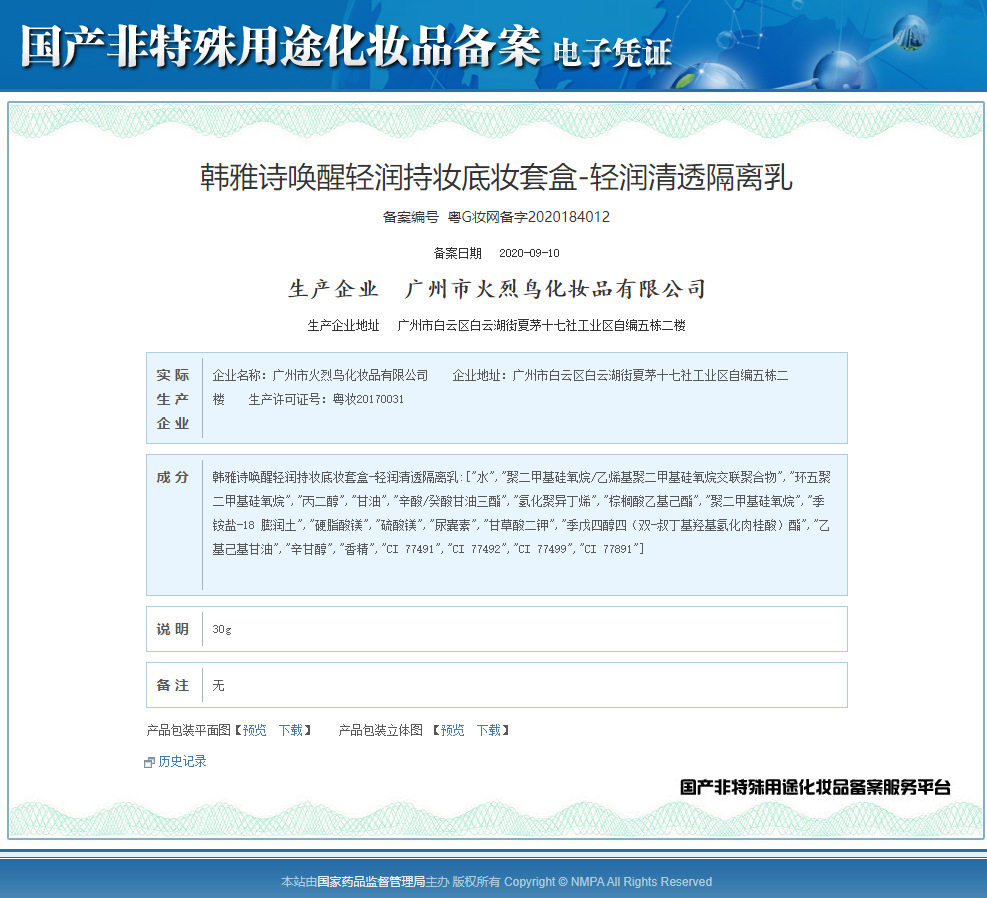The height and width of the screenshot is (898, 987).
Task: Click the 无 remark value
Action: coord(218,685)
